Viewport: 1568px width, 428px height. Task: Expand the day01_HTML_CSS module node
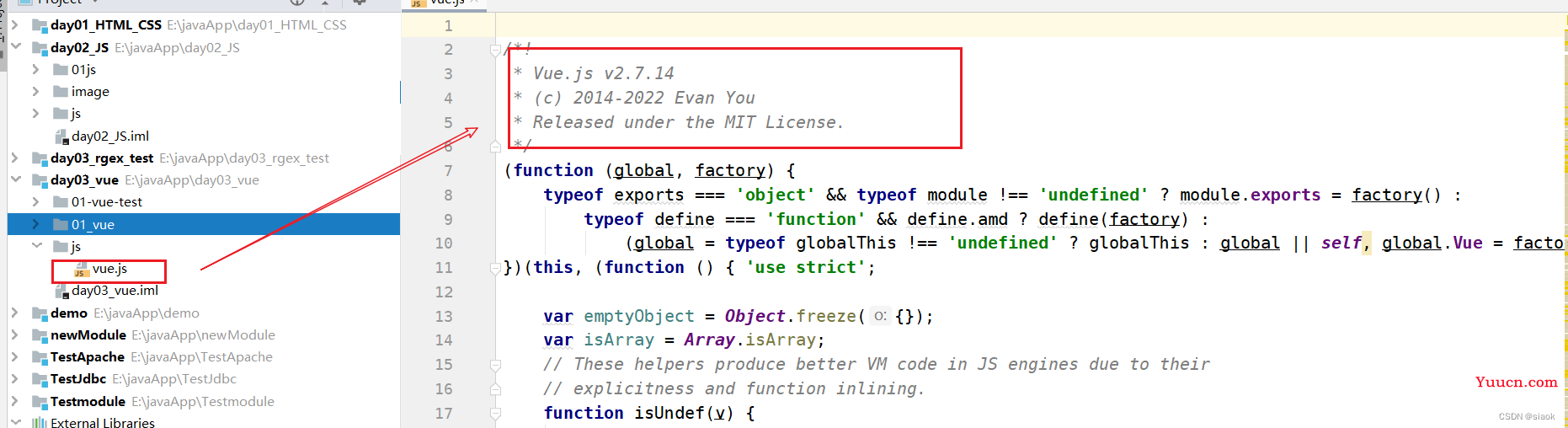click(x=15, y=25)
